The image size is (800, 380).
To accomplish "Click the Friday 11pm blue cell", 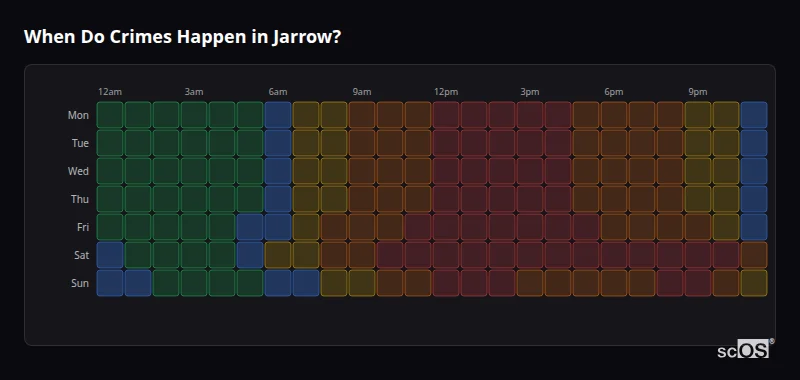I will 755,227.
